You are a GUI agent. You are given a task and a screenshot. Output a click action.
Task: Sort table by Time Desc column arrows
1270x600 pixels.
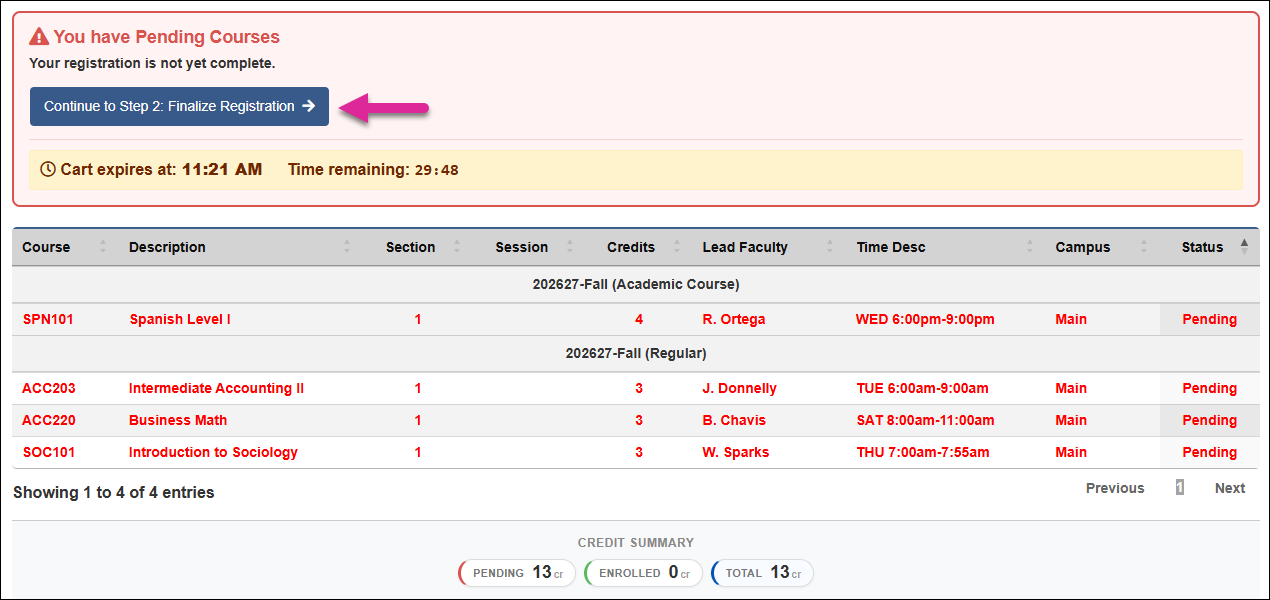point(1030,247)
